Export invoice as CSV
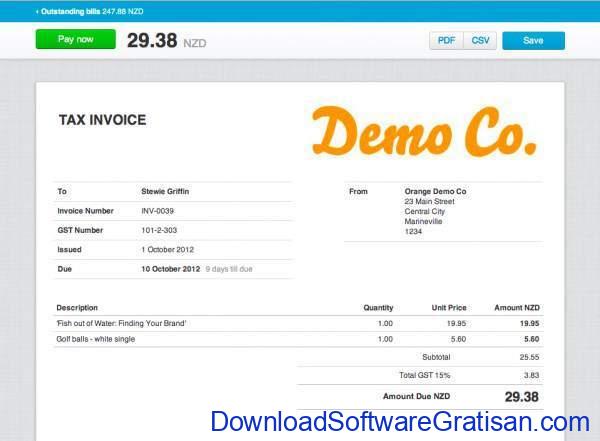This screenshot has width=600, height=441. pyautogui.click(x=480, y=41)
